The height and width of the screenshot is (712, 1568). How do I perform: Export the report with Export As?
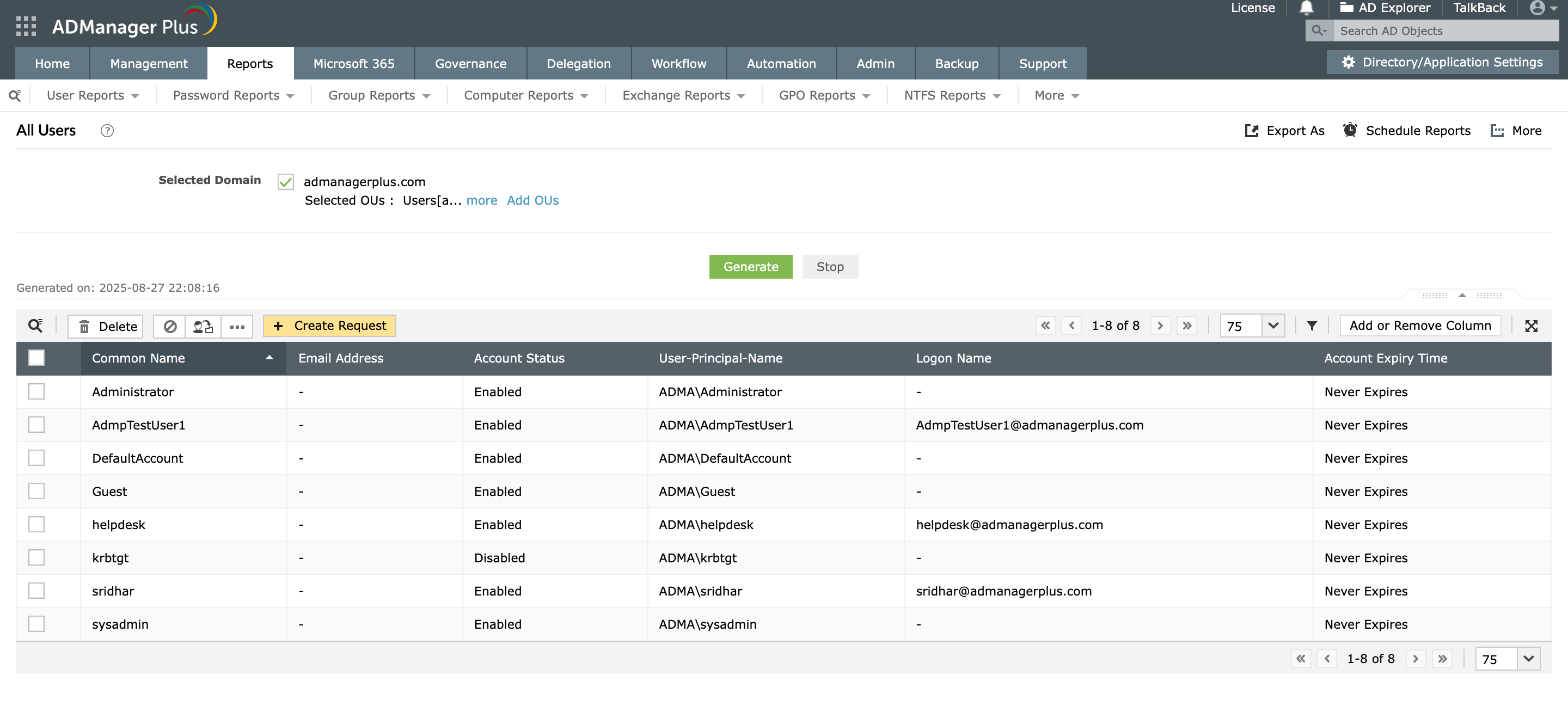1284,130
